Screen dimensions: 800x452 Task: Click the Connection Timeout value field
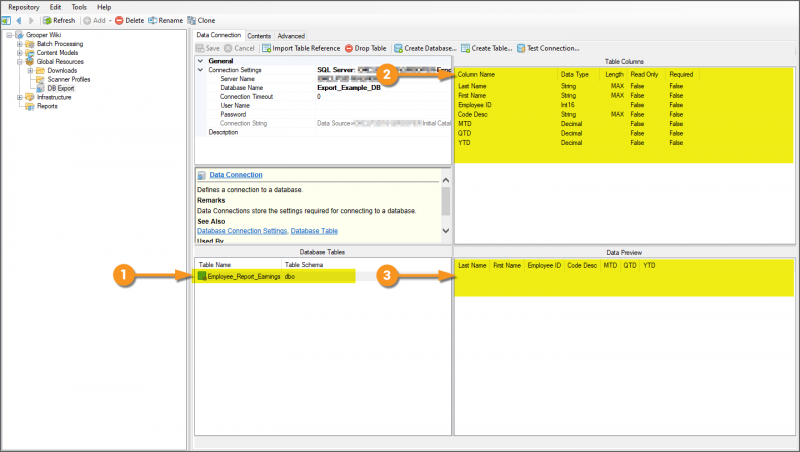coord(380,96)
